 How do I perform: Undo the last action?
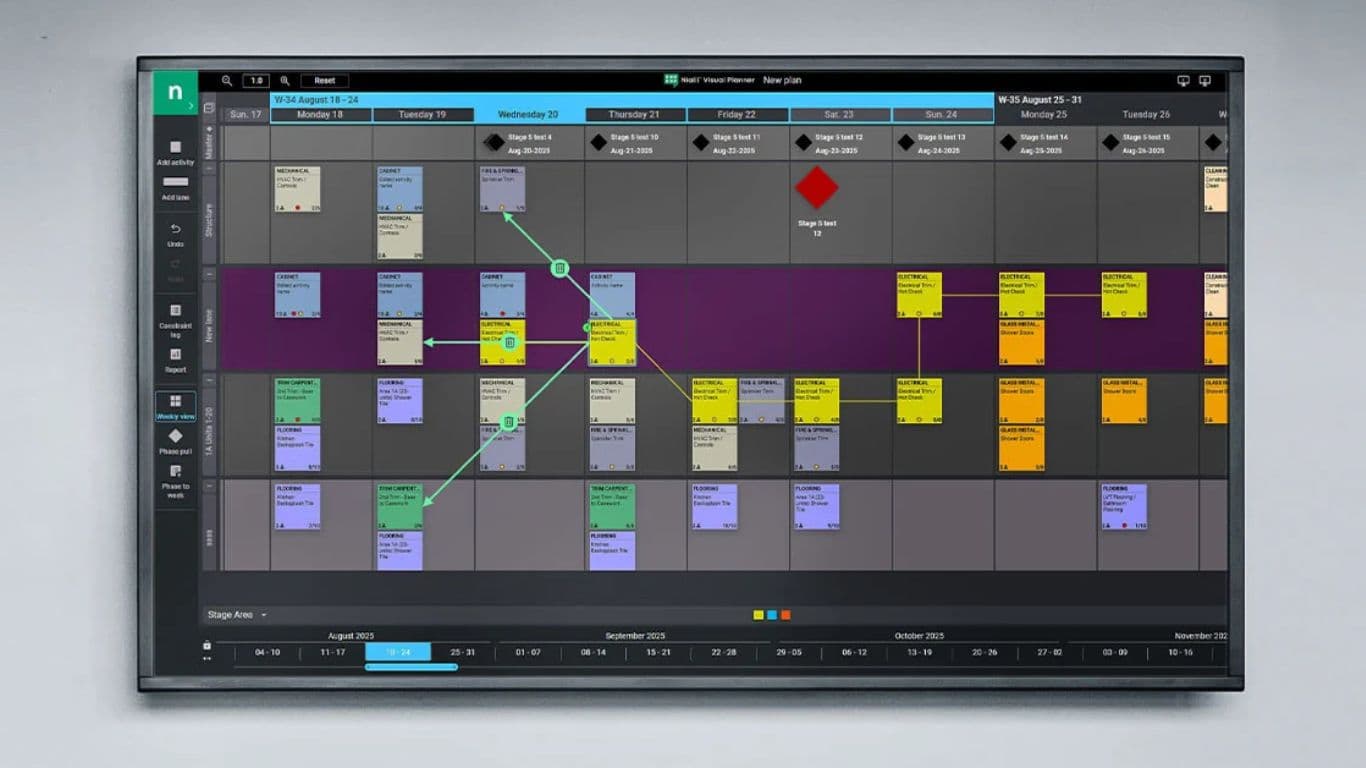click(175, 229)
